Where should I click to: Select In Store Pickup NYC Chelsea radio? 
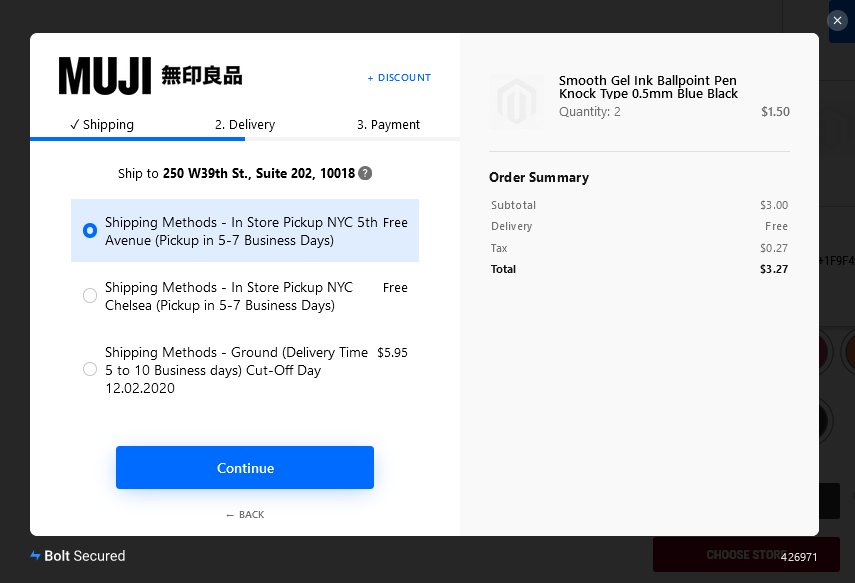point(89,296)
